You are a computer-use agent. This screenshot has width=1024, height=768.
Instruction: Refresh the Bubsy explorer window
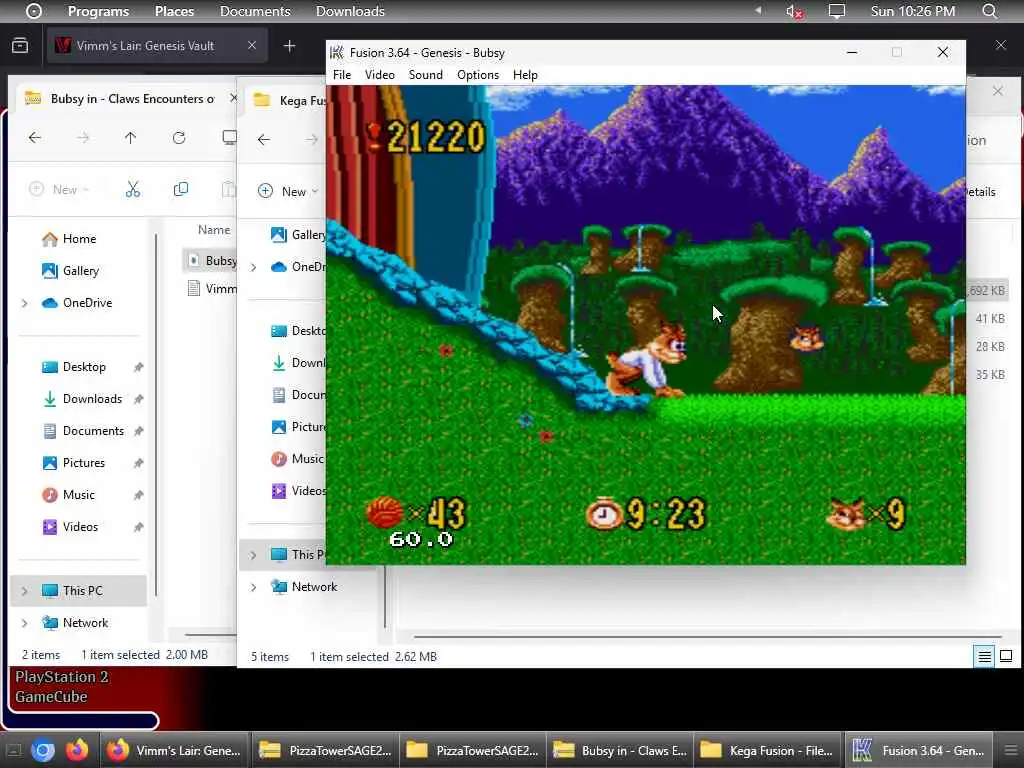[x=179, y=138]
